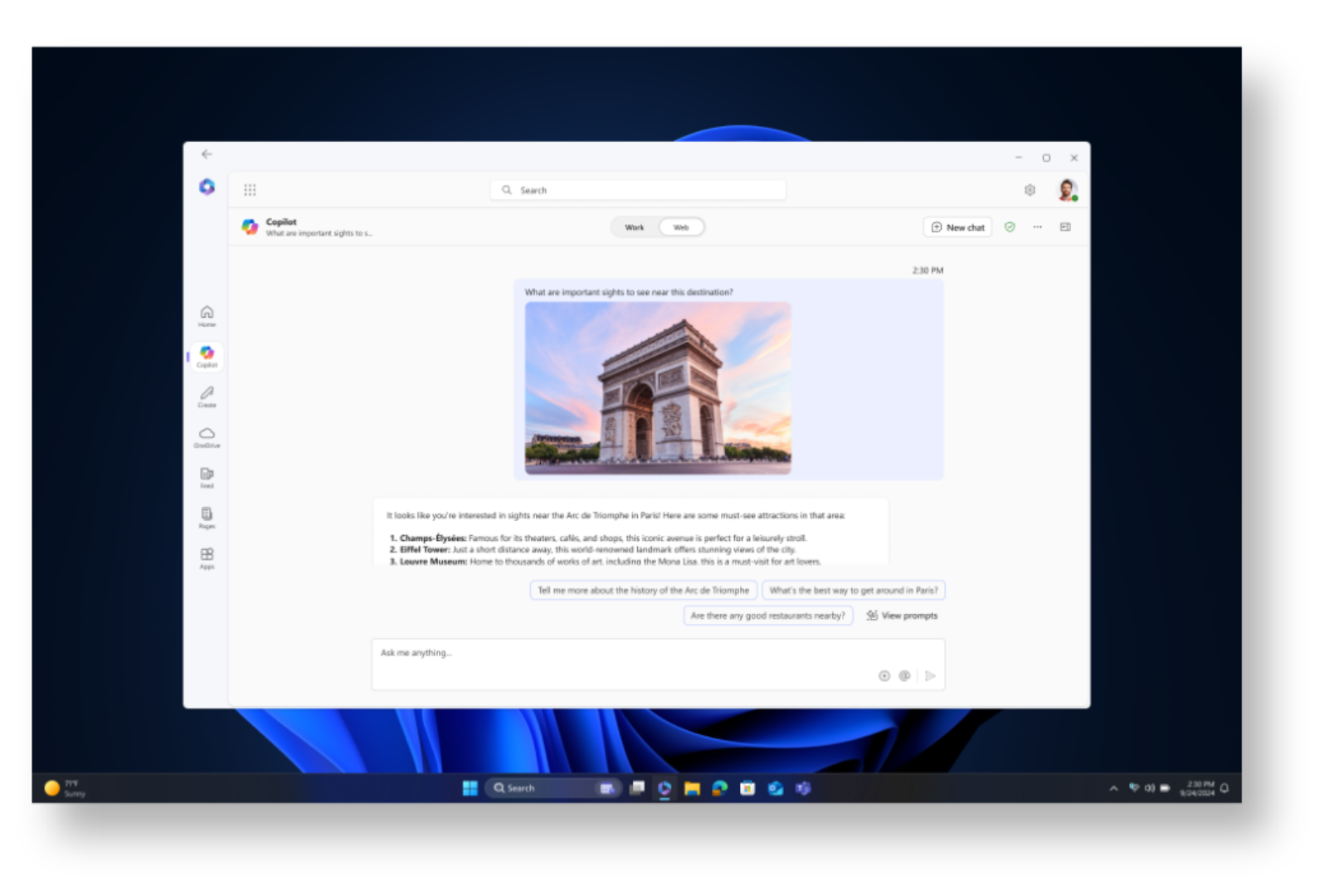This screenshot has width=1324, height=896.
Task: Open the user profile avatar
Action: point(1067,190)
